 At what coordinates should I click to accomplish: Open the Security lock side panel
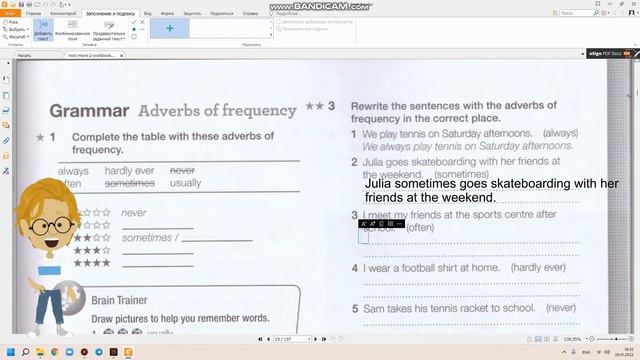coord(6,156)
